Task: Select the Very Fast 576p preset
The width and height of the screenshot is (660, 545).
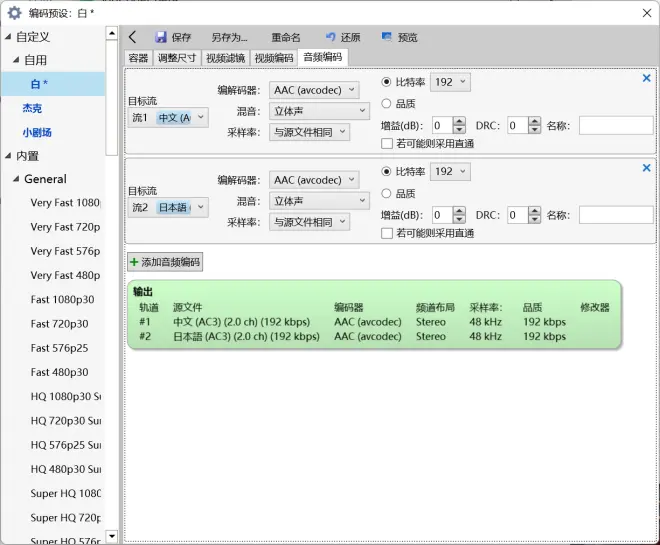Action: (65, 251)
